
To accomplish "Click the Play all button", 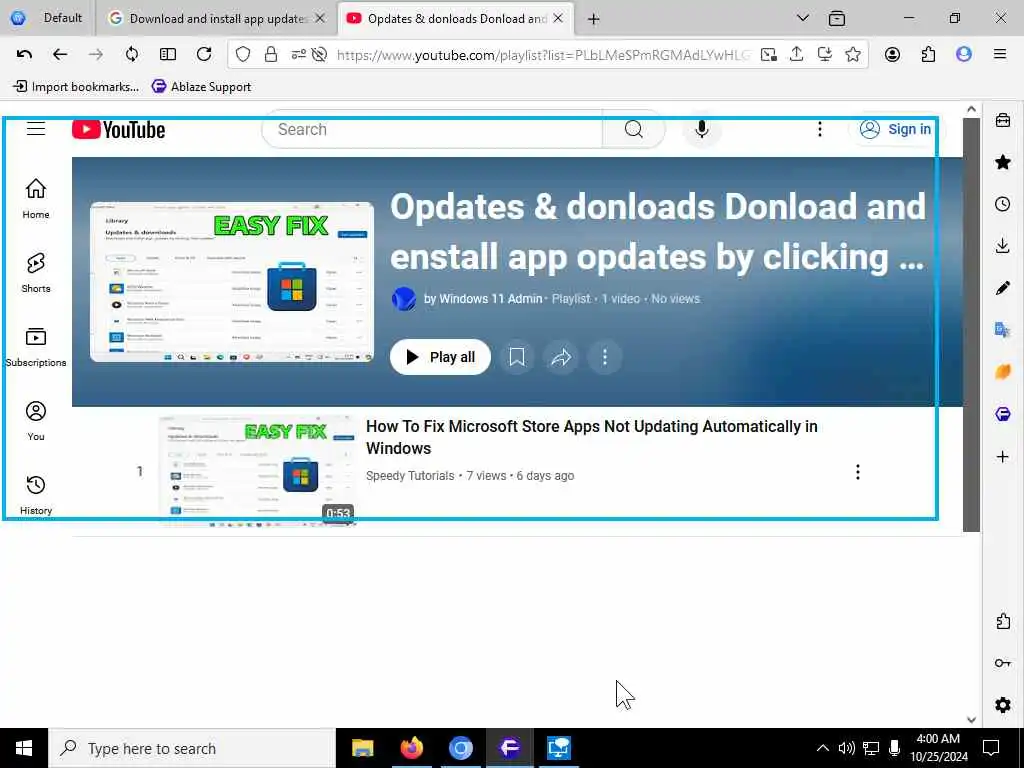I will point(440,357).
